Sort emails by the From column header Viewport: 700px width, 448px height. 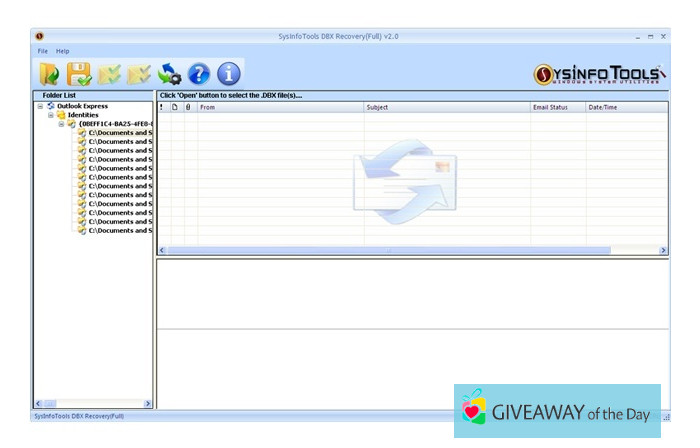(280, 107)
